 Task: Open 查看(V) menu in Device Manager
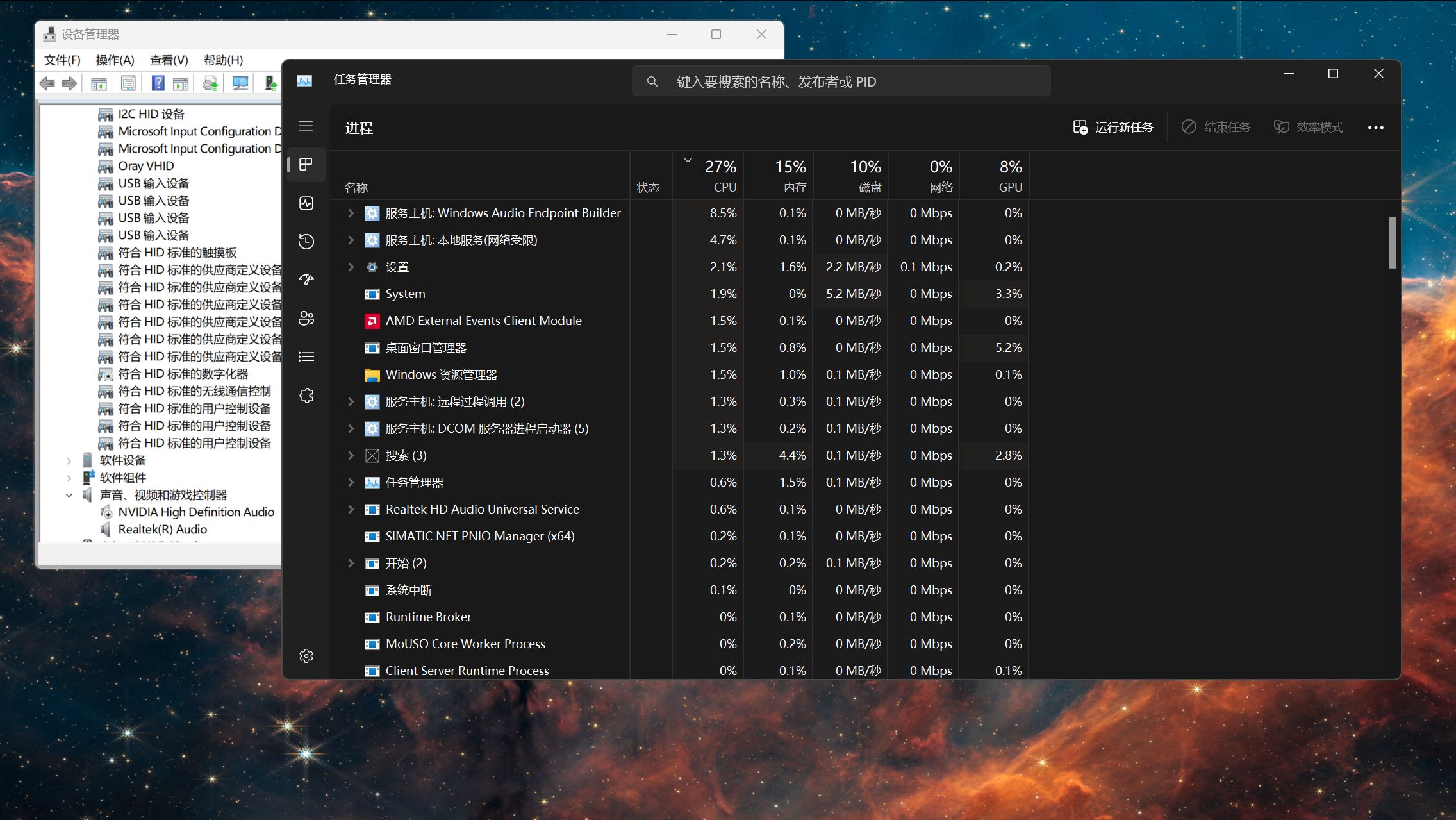coord(169,60)
